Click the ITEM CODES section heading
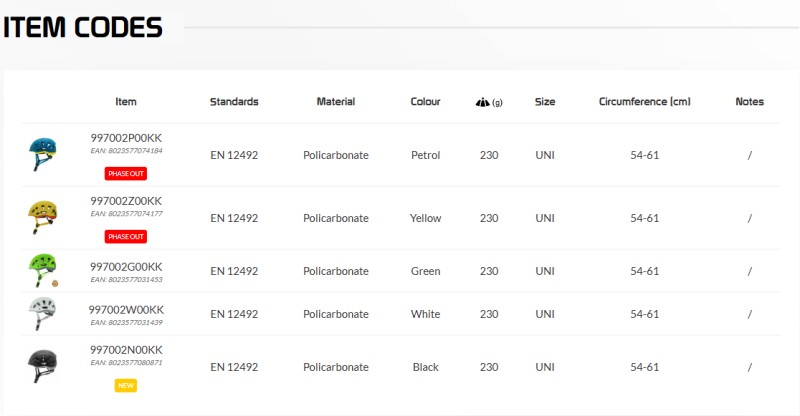Screen dimensions: 800x416 coord(83,28)
